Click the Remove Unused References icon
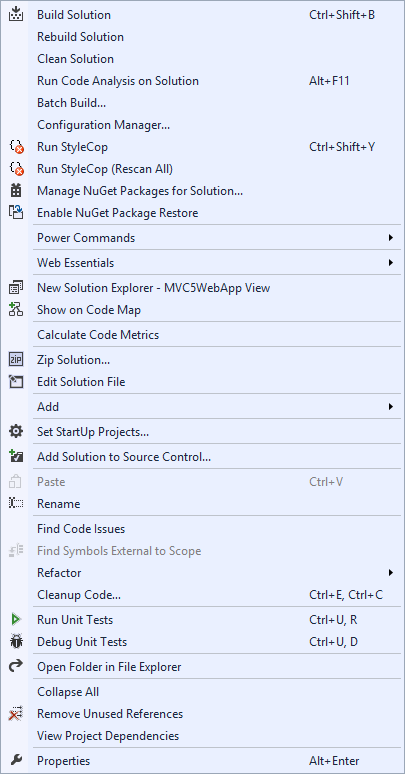This screenshot has width=405, height=774. [x=16, y=714]
